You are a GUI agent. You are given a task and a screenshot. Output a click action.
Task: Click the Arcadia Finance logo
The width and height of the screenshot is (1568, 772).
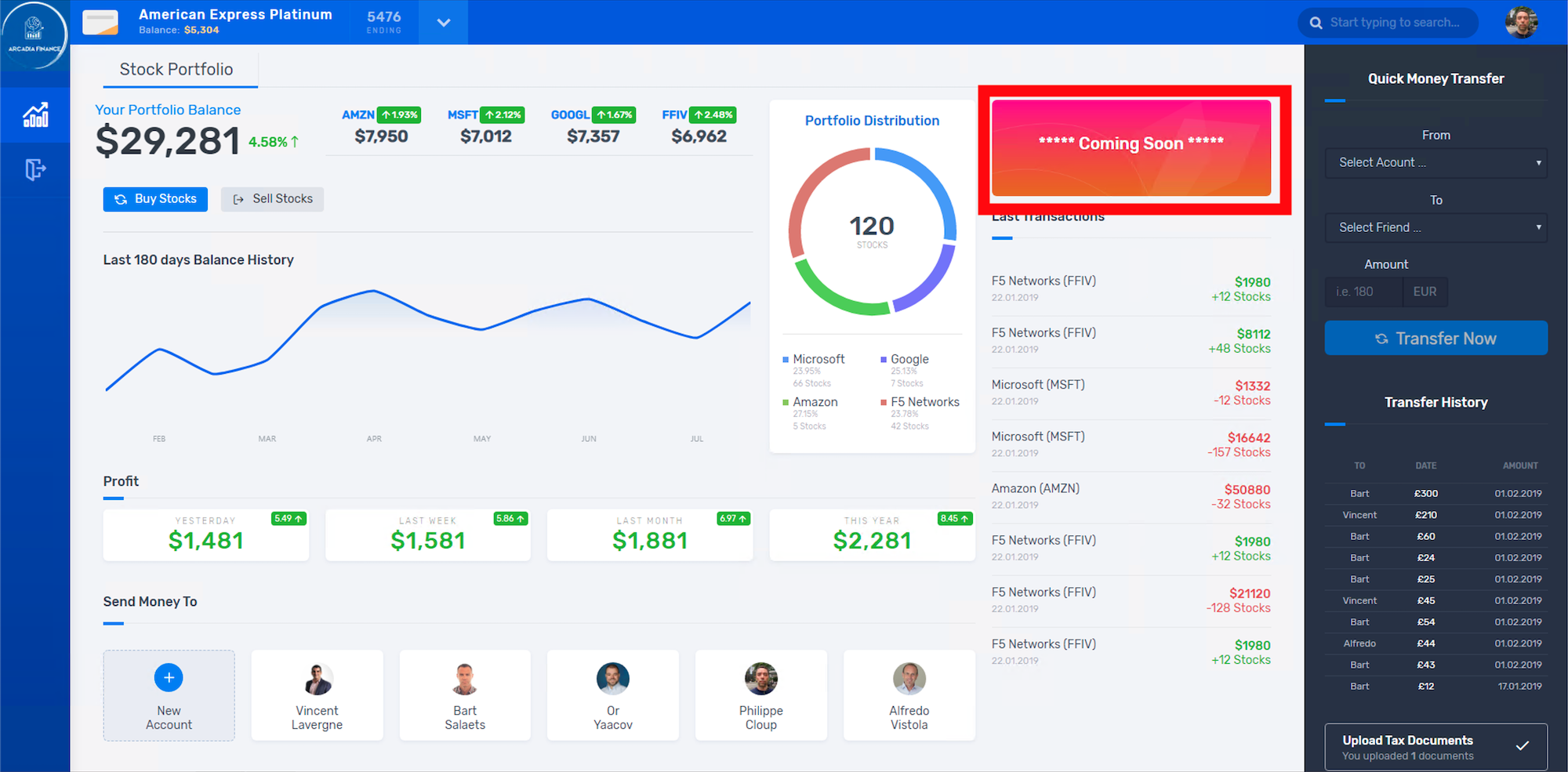coord(34,34)
